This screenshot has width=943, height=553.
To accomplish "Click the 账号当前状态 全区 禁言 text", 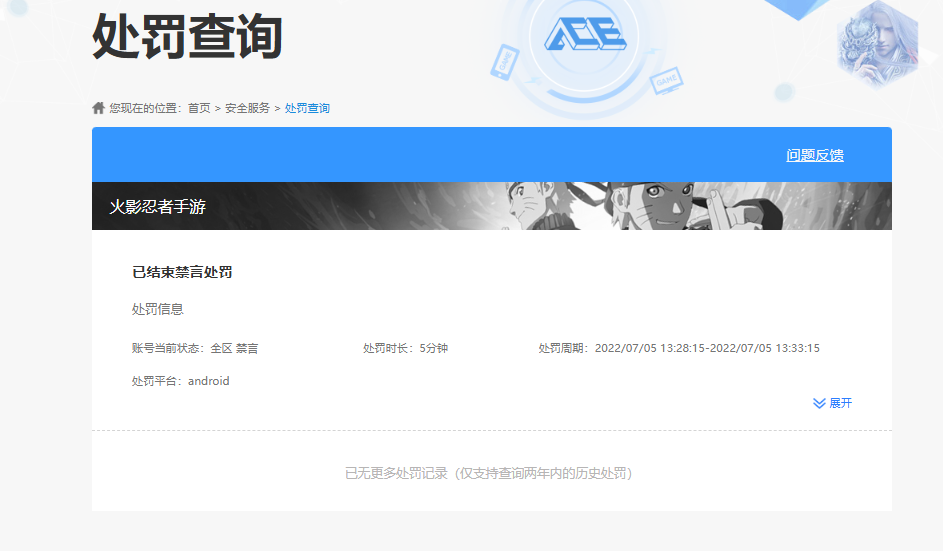I will pyautogui.click(x=195, y=348).
